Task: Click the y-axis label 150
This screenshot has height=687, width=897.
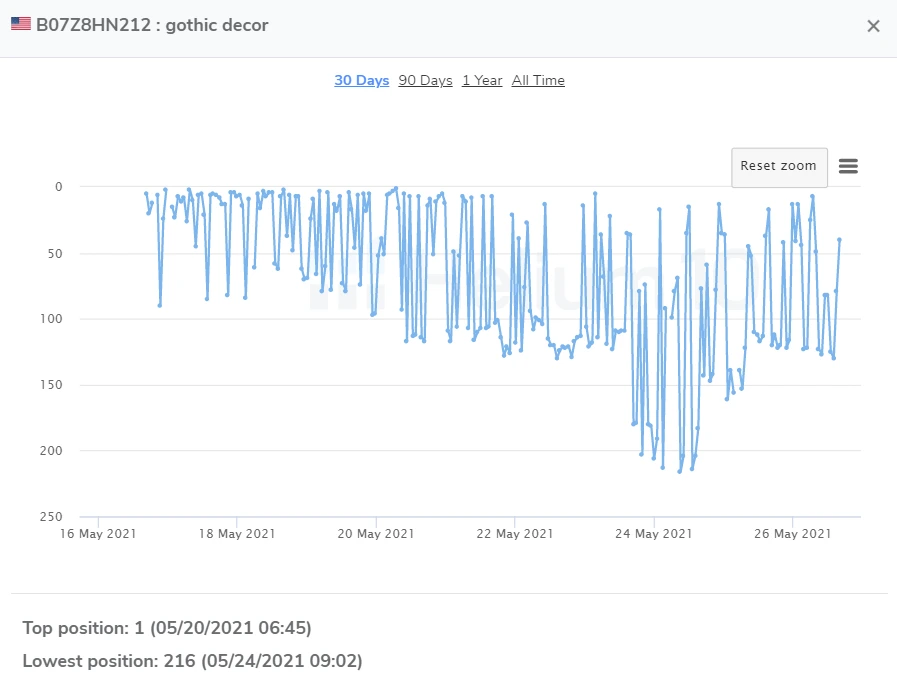Action: (x=51, y=385)
